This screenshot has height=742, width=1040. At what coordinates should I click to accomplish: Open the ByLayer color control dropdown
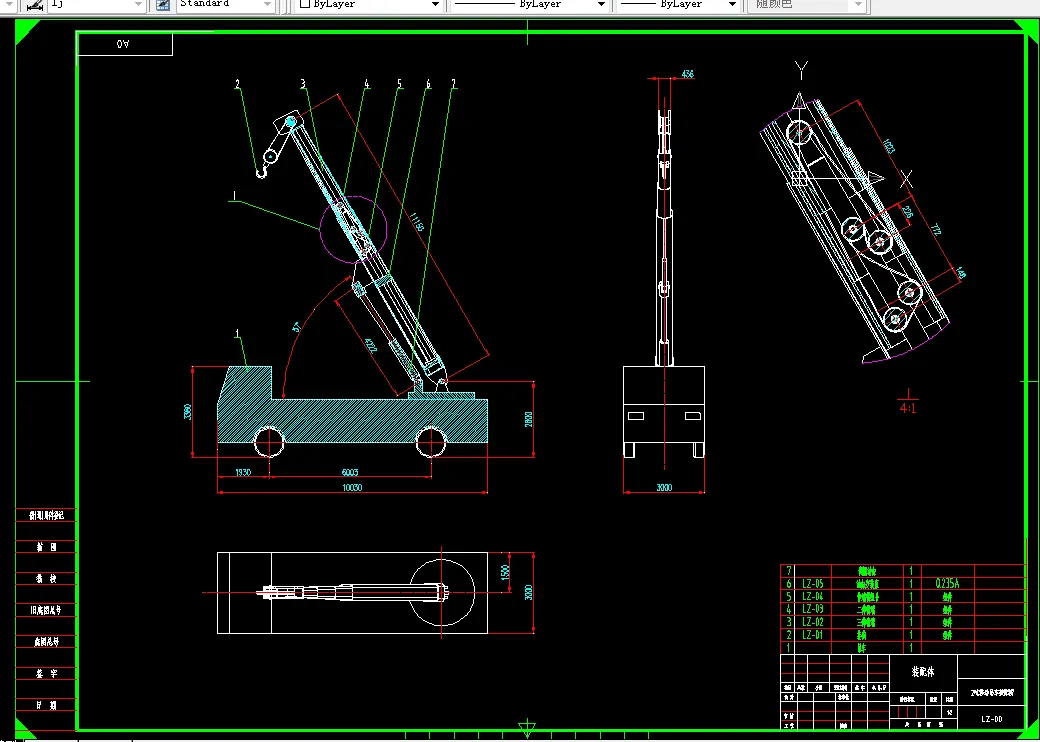click(x=436, y=4)
